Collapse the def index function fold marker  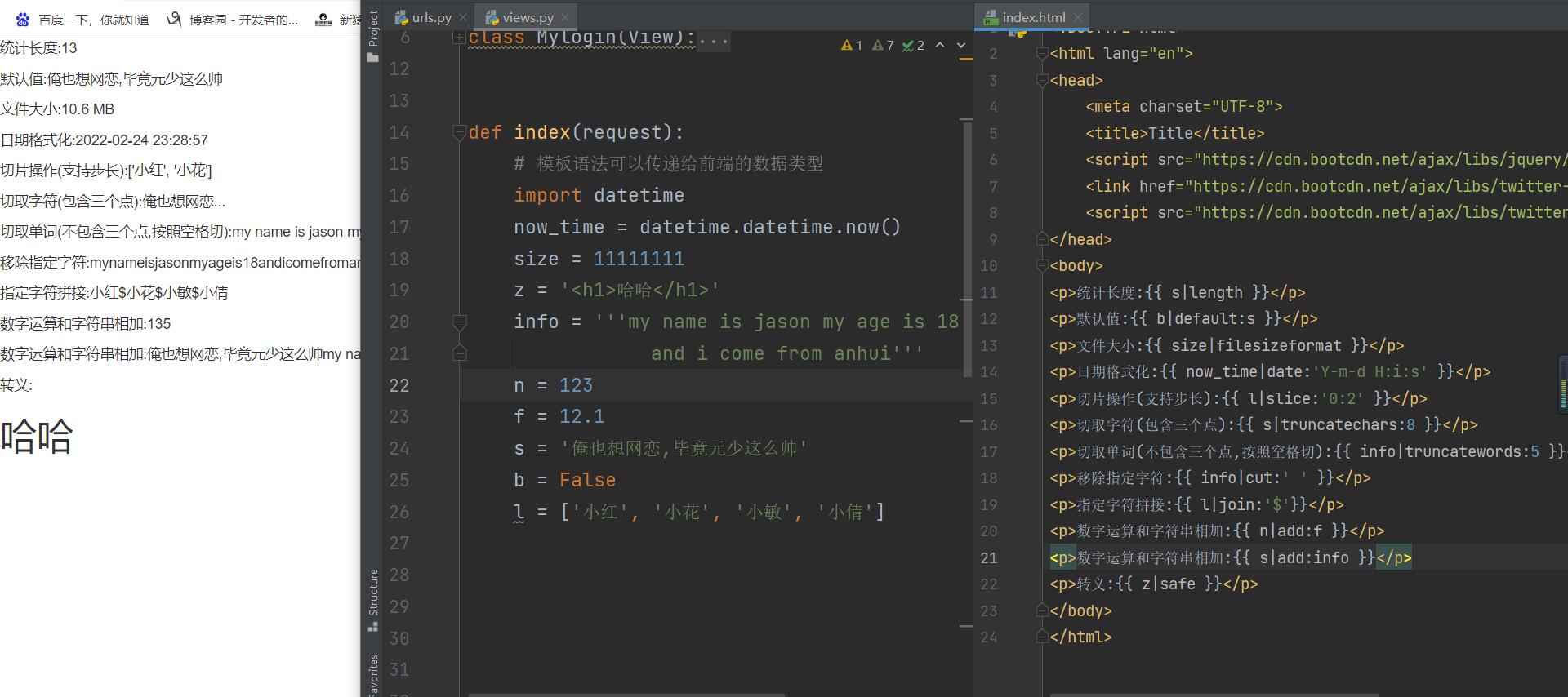(x=459, y=132)
